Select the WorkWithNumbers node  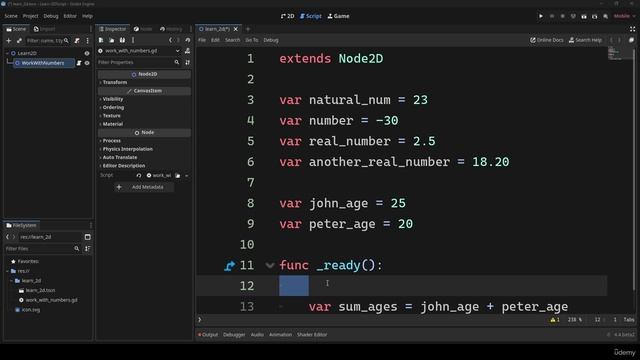pos(43,63)
